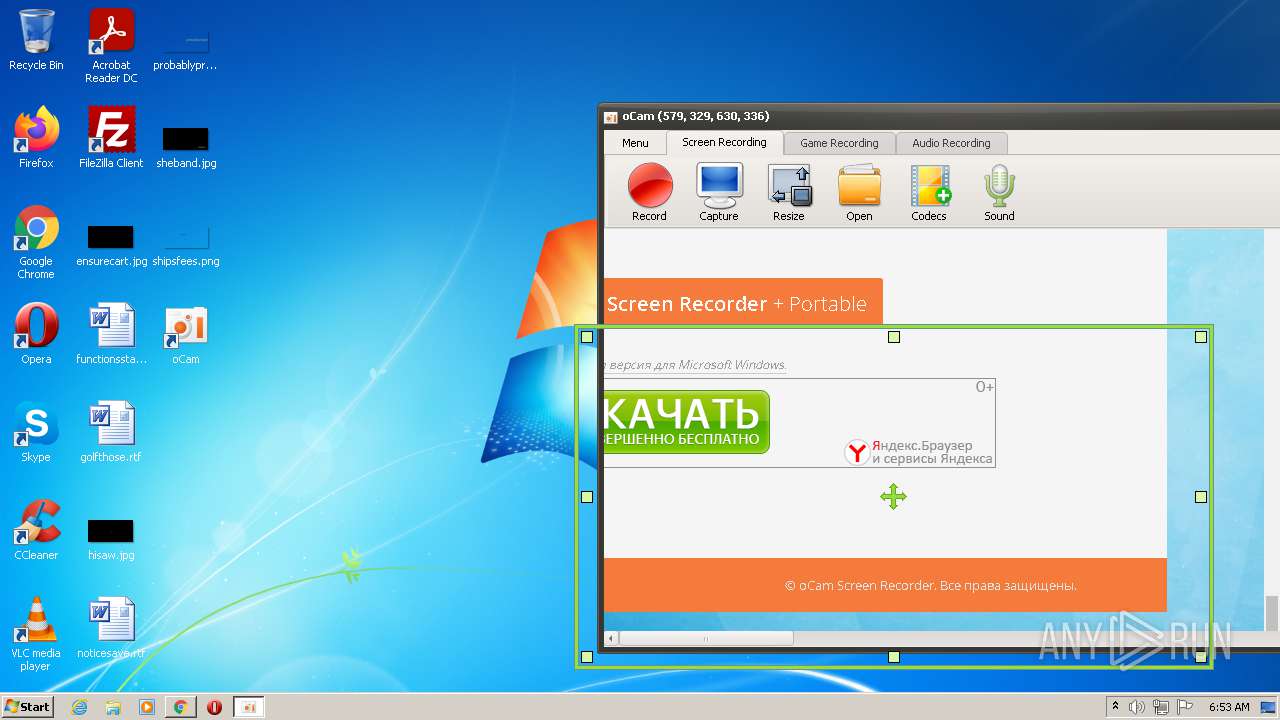Image resolution: width=1280 pixels, height=720 pixels.
Task: Select the CCleaner desktop shortcut
Action: click(36, 529)
